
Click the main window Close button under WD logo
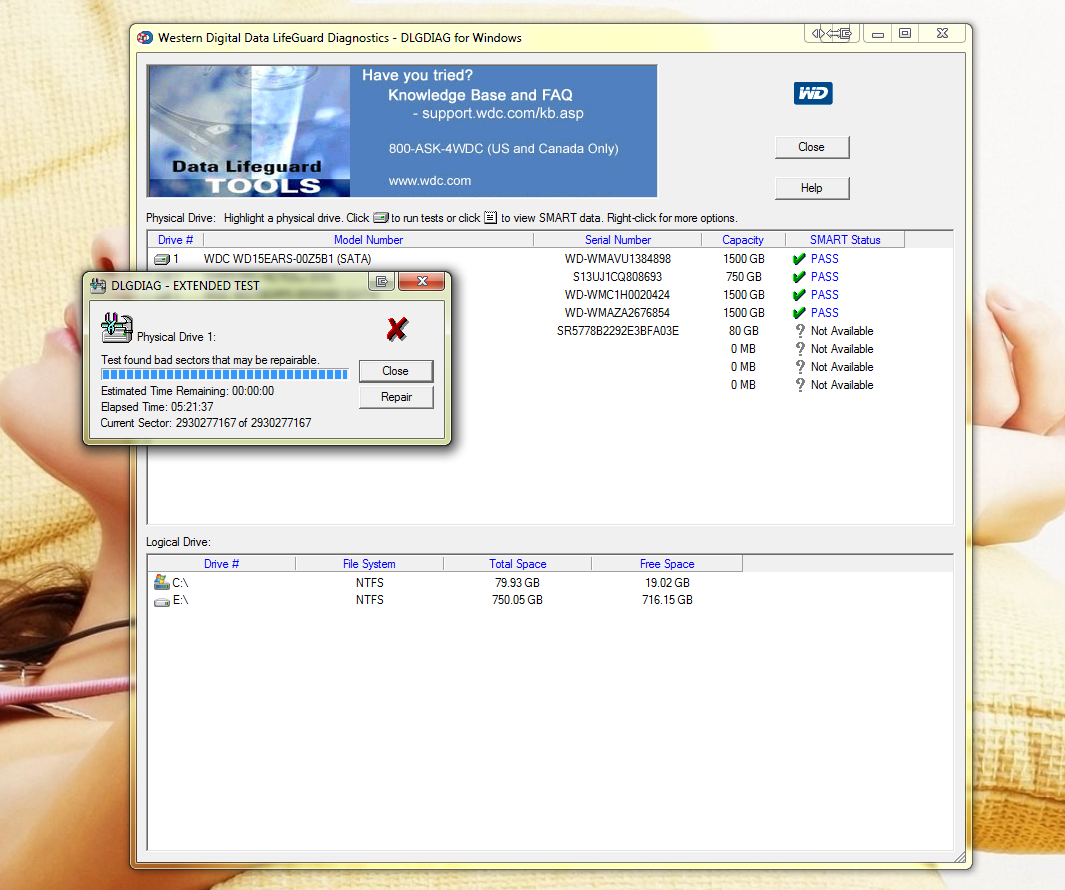tap(812, 147)
